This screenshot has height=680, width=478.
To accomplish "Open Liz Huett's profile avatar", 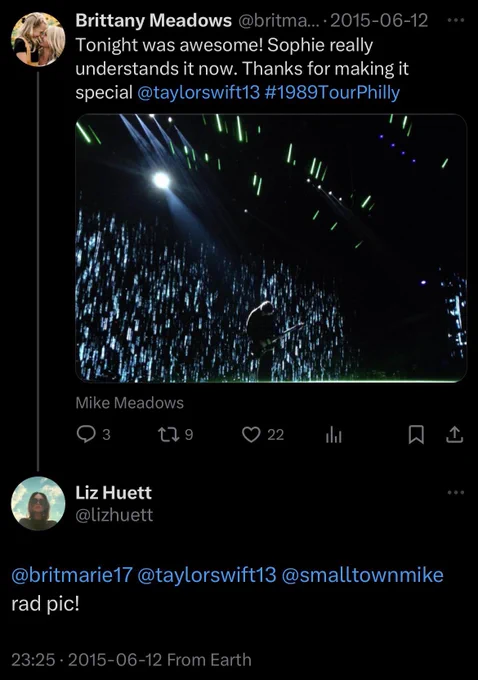I will (x=38, y=503).
